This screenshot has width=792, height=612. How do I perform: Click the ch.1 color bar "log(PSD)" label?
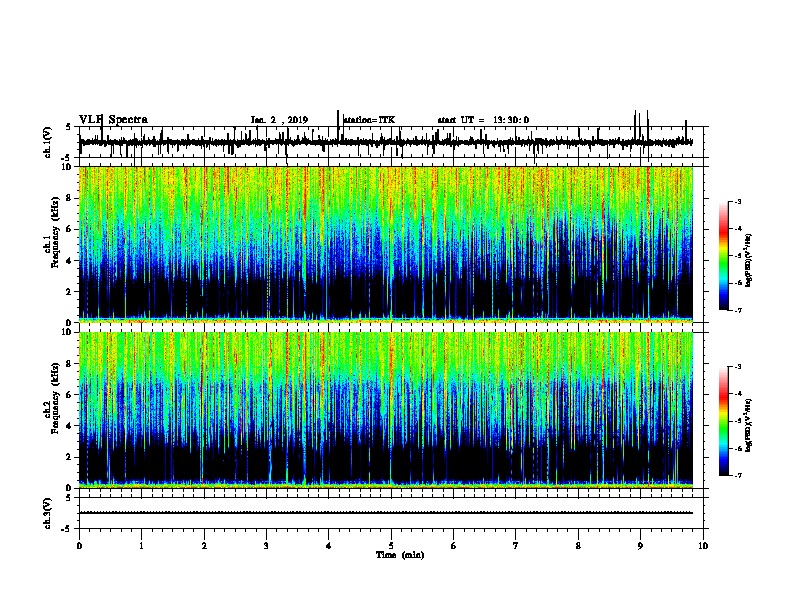pyautogui.click(x=749, y=261)
